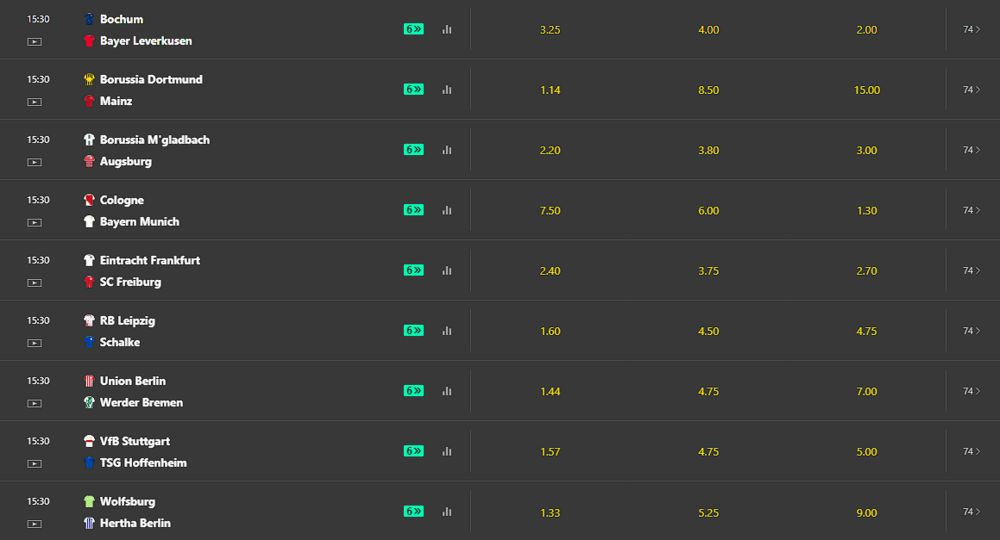Select 1.30 away odds for Bayern Munich
Image resolution: width=1000 pixels, height=540 pixels.
tap(867, 210)
